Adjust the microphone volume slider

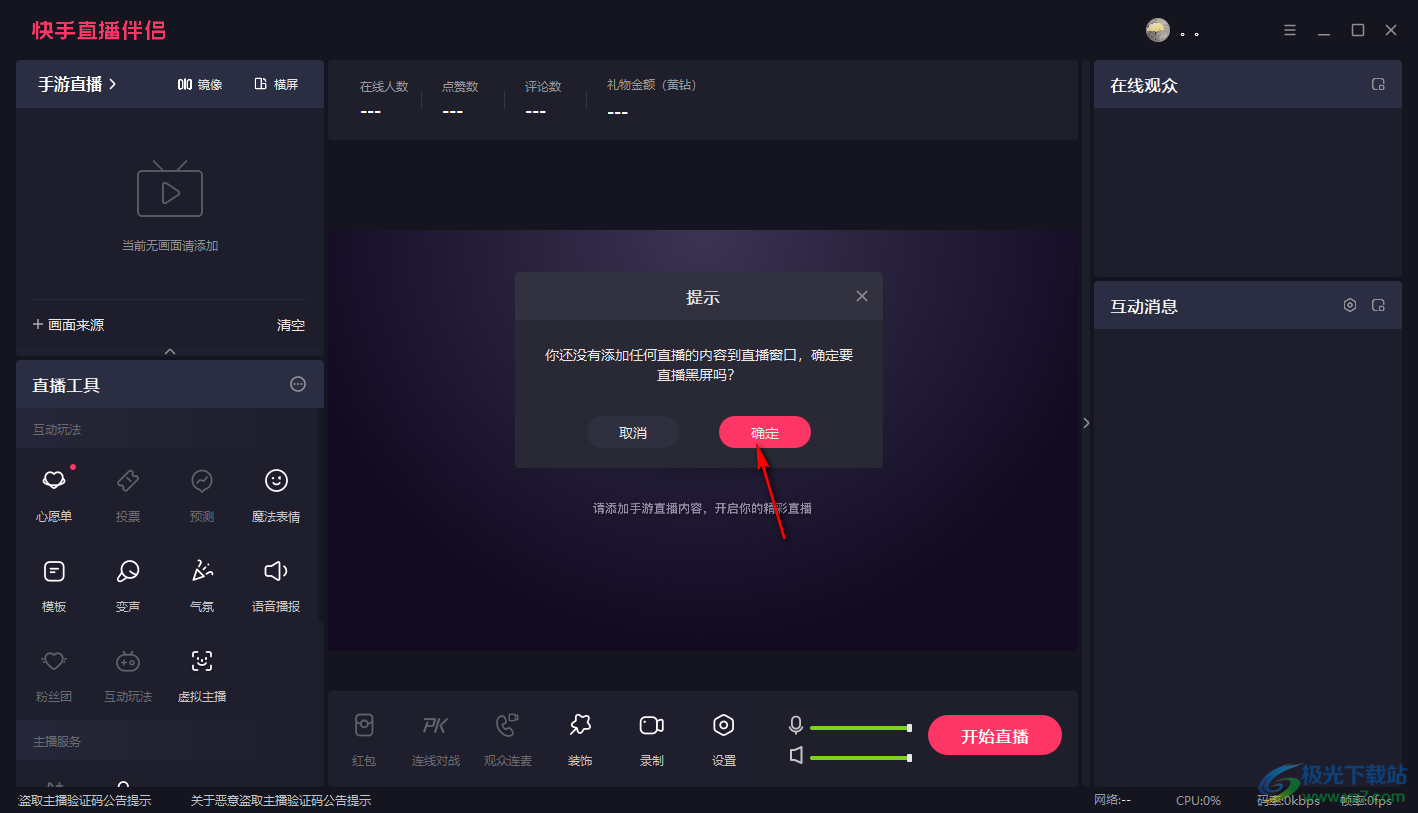pos(860,728)
